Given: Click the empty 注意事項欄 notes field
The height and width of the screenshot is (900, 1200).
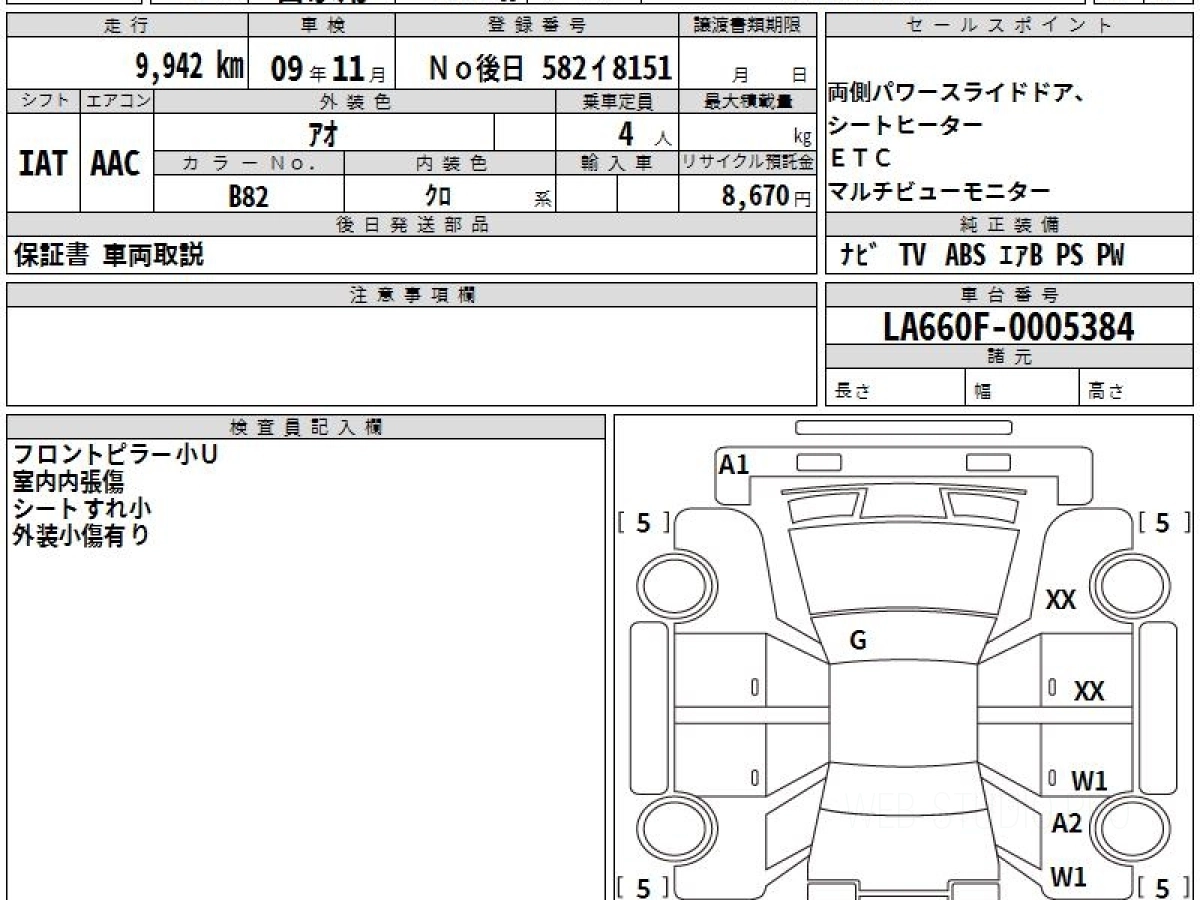Looking at the screenshot, I should (x=410, y=355).
